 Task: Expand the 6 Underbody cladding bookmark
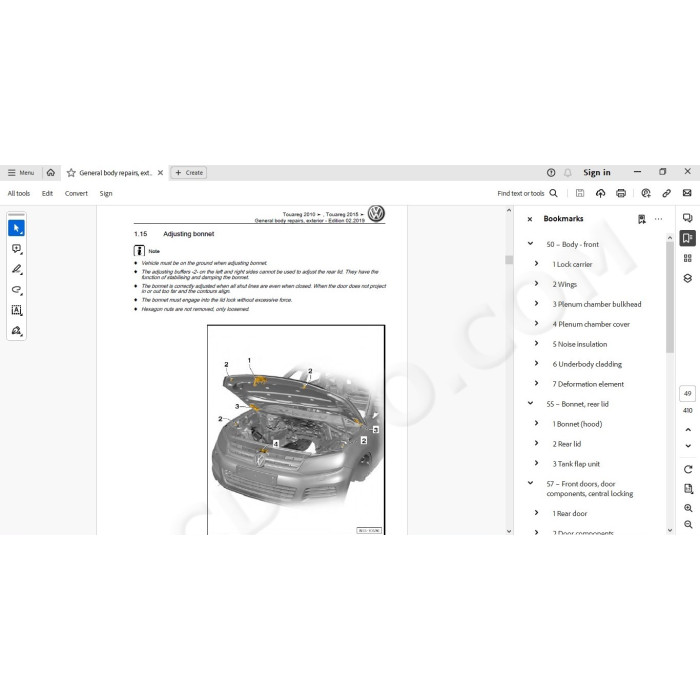point(537,363)
